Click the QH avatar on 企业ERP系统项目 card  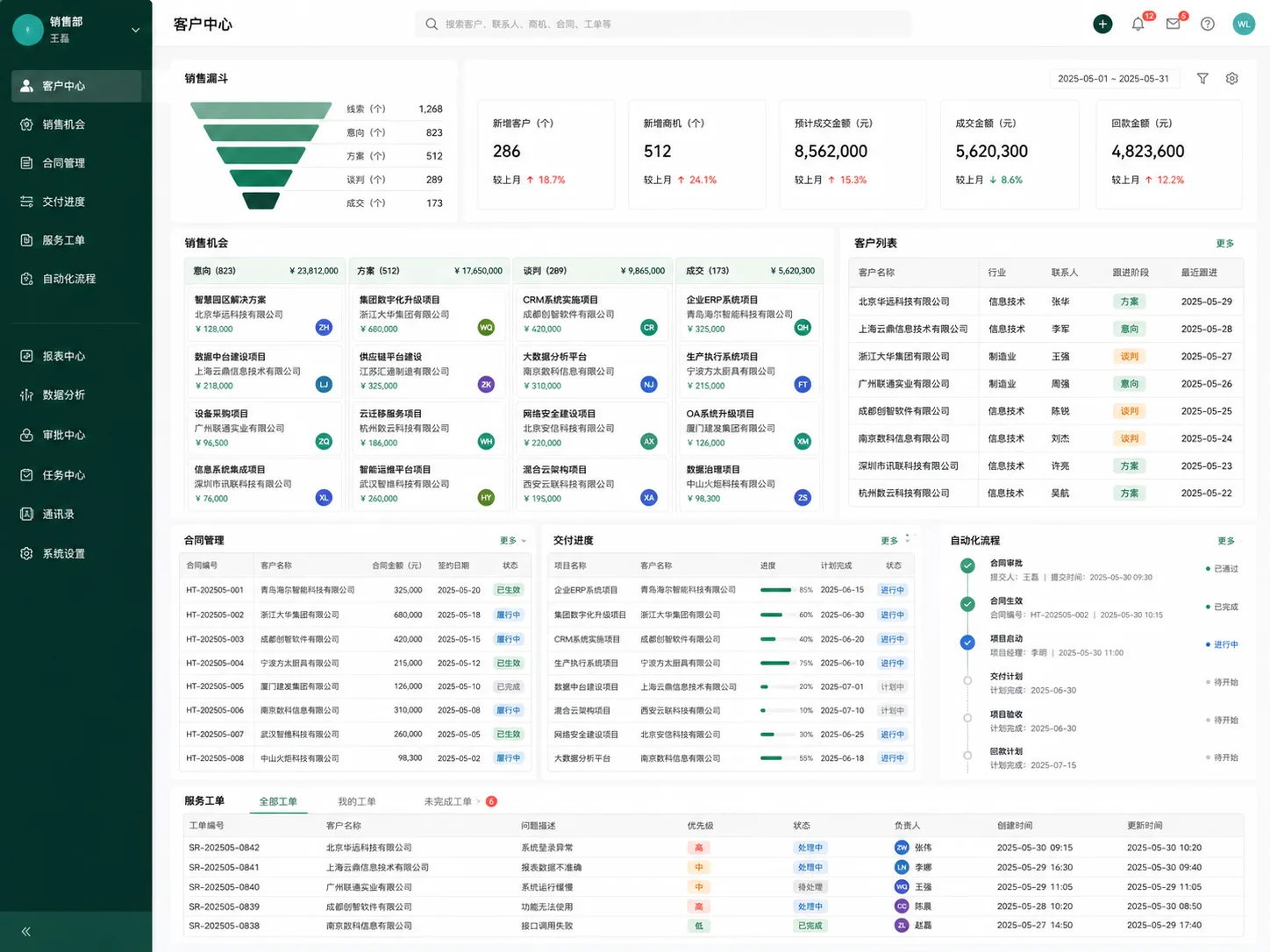click(x=803, y=328)
